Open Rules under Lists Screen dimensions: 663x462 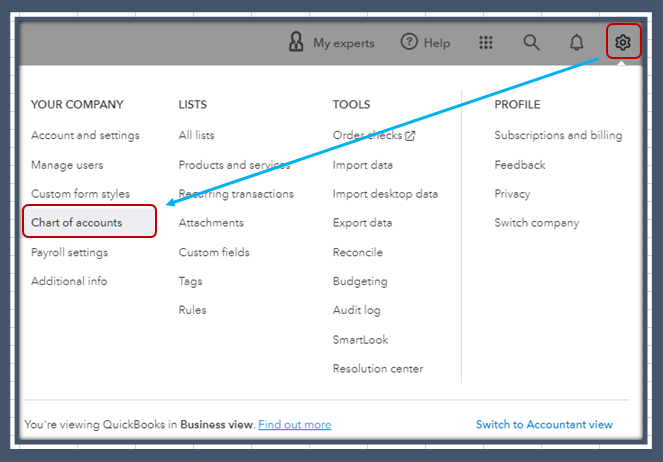pos(192,310)
